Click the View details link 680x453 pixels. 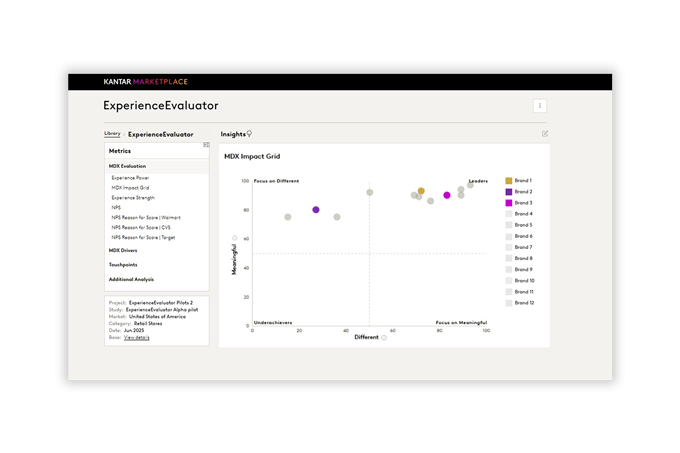tap(137, 338)
